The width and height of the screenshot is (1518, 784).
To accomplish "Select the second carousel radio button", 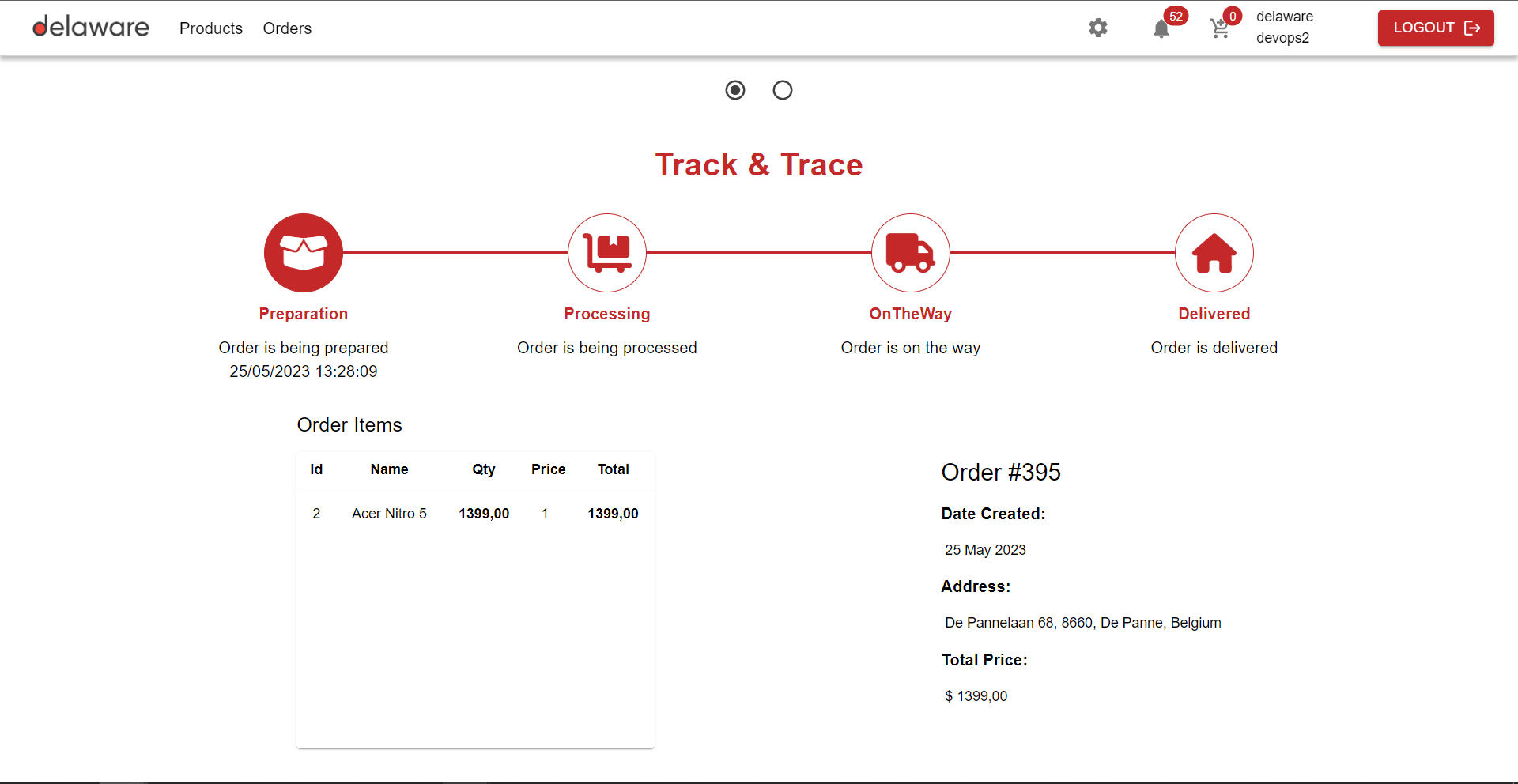I will pyautogui.click(x=782, y=89).
